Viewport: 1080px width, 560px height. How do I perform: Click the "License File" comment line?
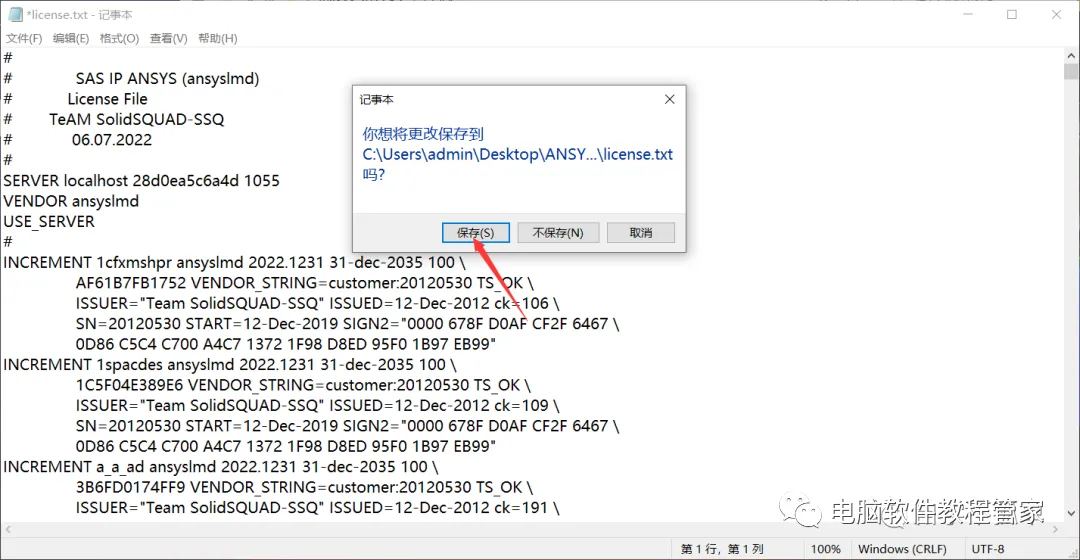pyautogui.click(x=107, y=98)
